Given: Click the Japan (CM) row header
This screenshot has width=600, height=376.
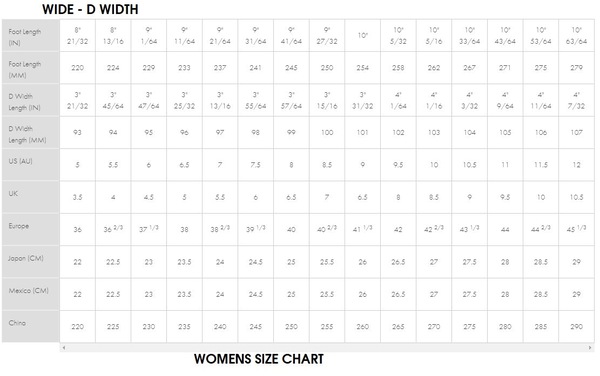Looking at the screenshot, I should coord(31,262).
